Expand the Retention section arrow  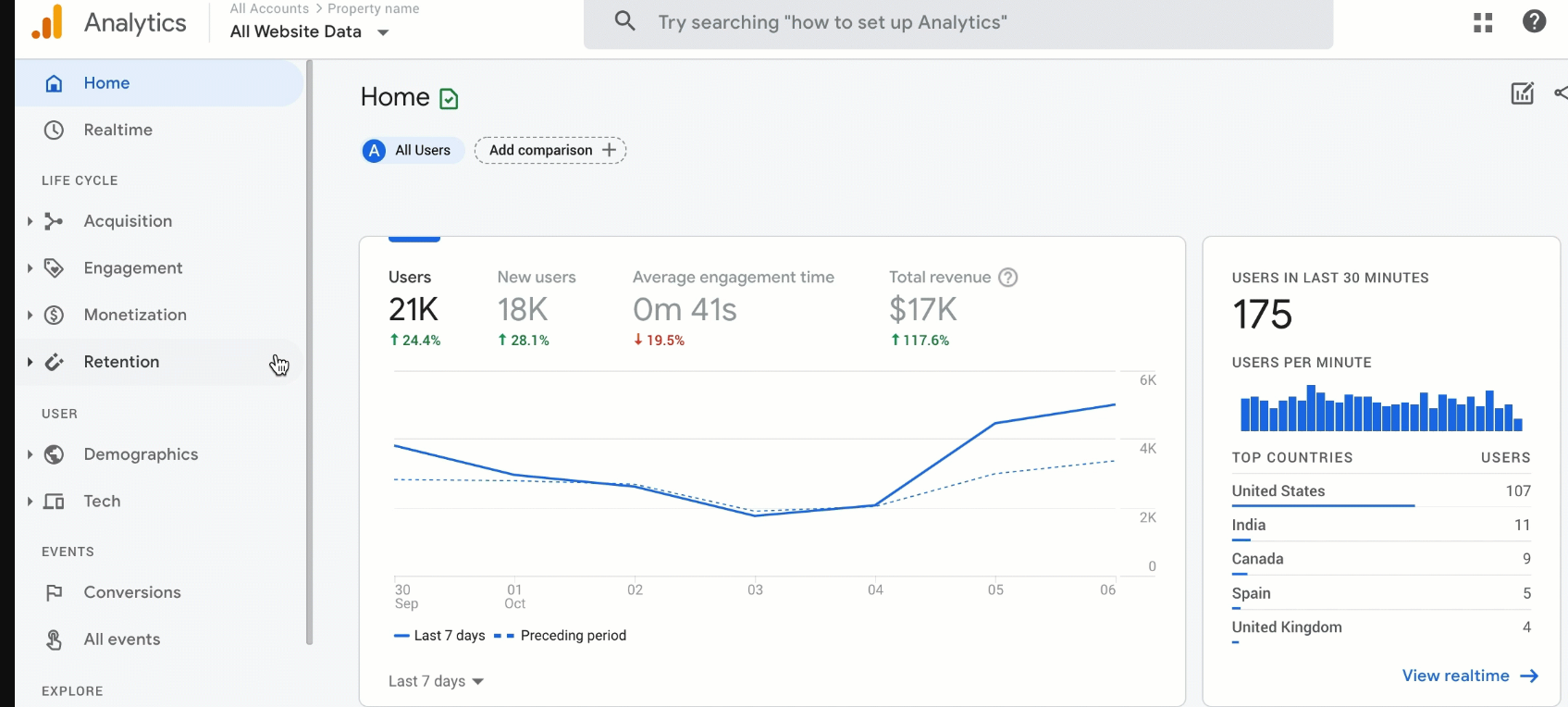point(30,362)
